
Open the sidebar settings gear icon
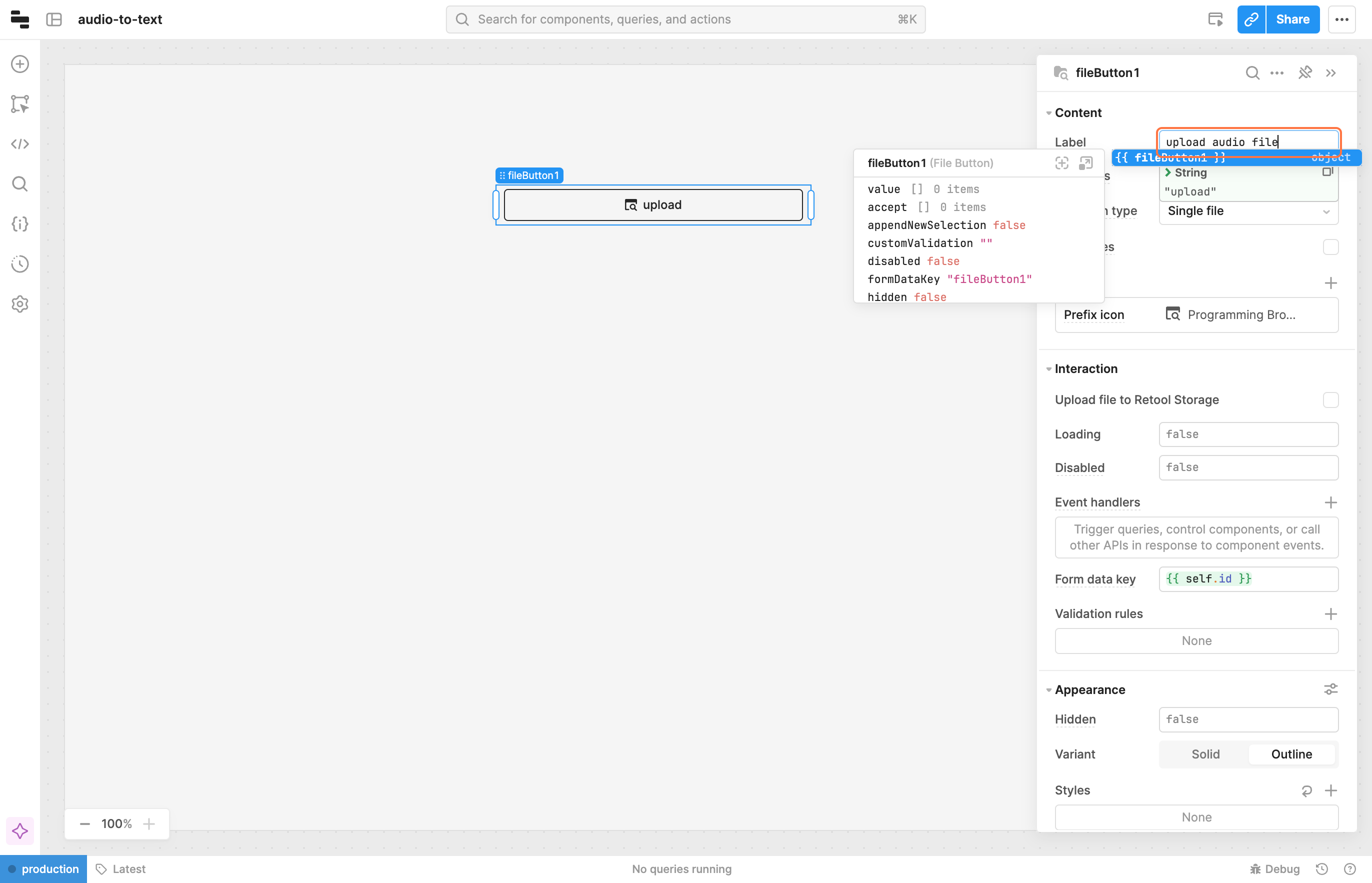(x=20, y=304)
